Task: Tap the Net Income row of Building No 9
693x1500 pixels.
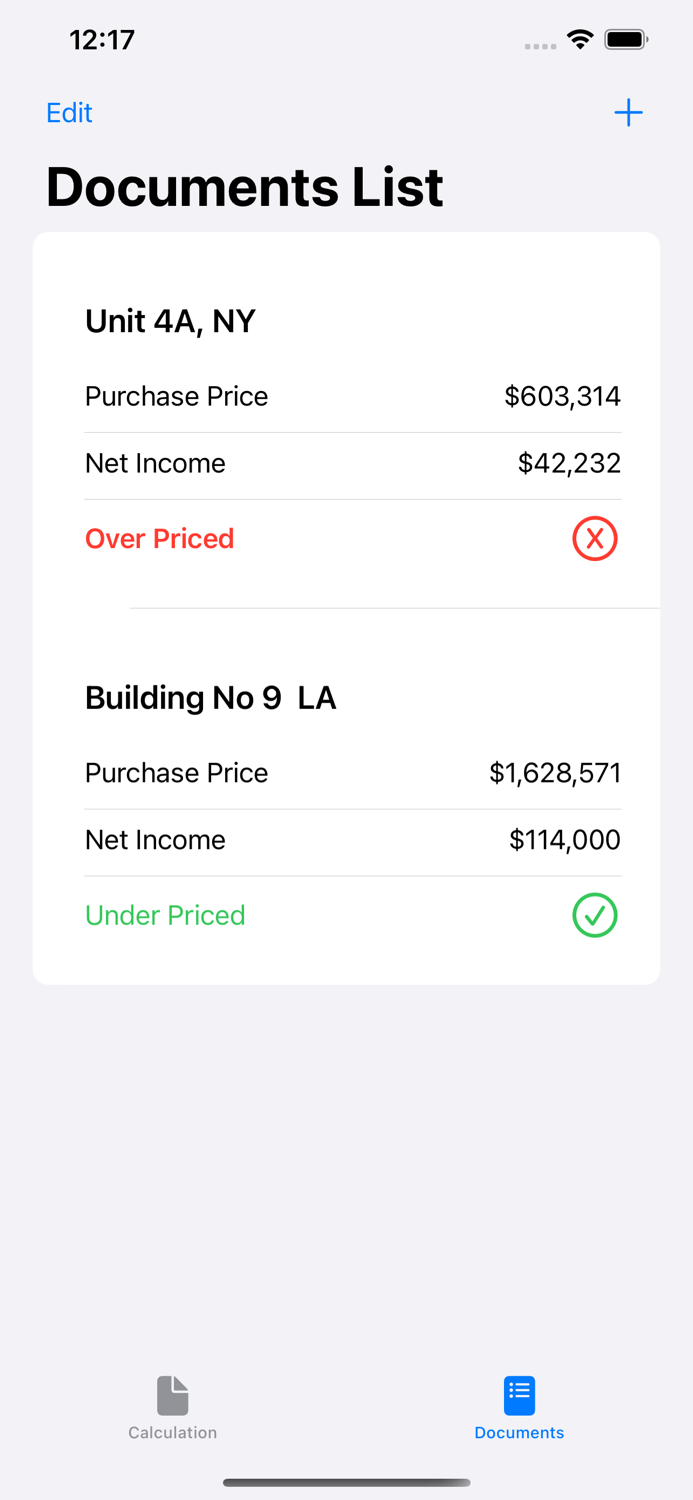Action: click(350, 840)
